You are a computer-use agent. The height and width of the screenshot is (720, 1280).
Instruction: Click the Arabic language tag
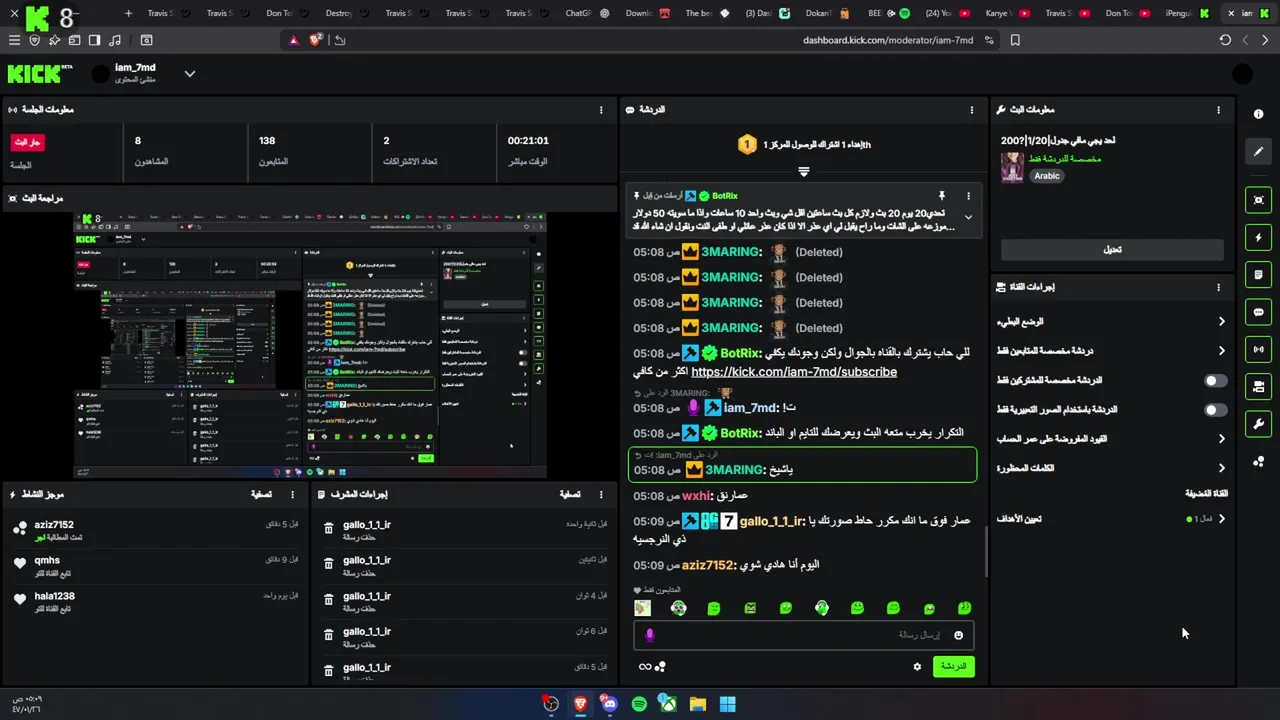coord(1047,176)
